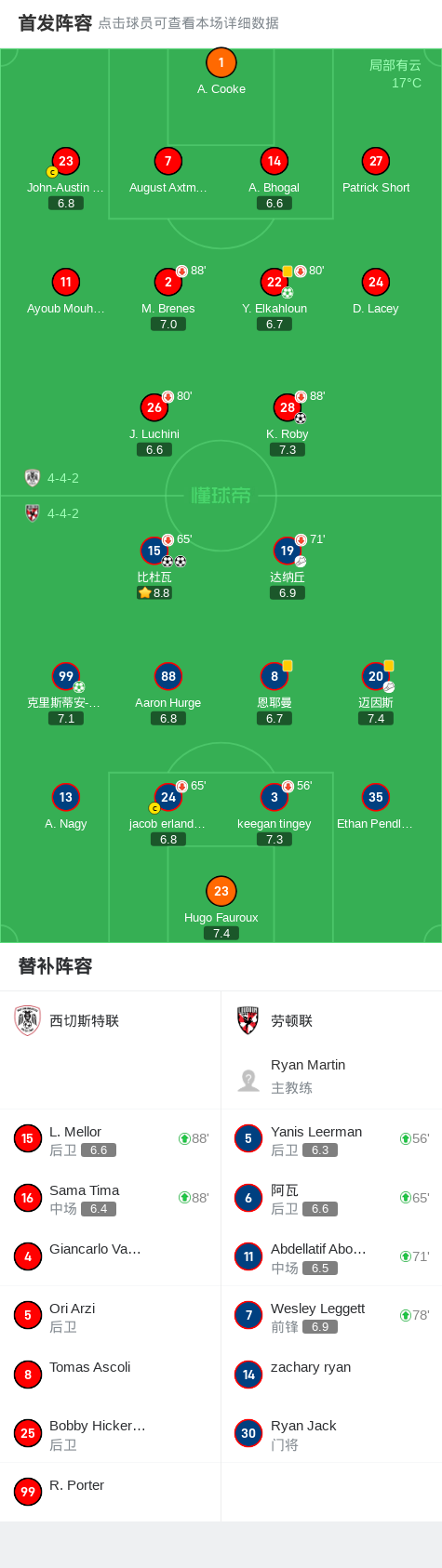The width and height of the screenshot is (442, 1568).
Task: Select Y. Elkahloun's number 22 badge
Action: [x=275, y=282]
